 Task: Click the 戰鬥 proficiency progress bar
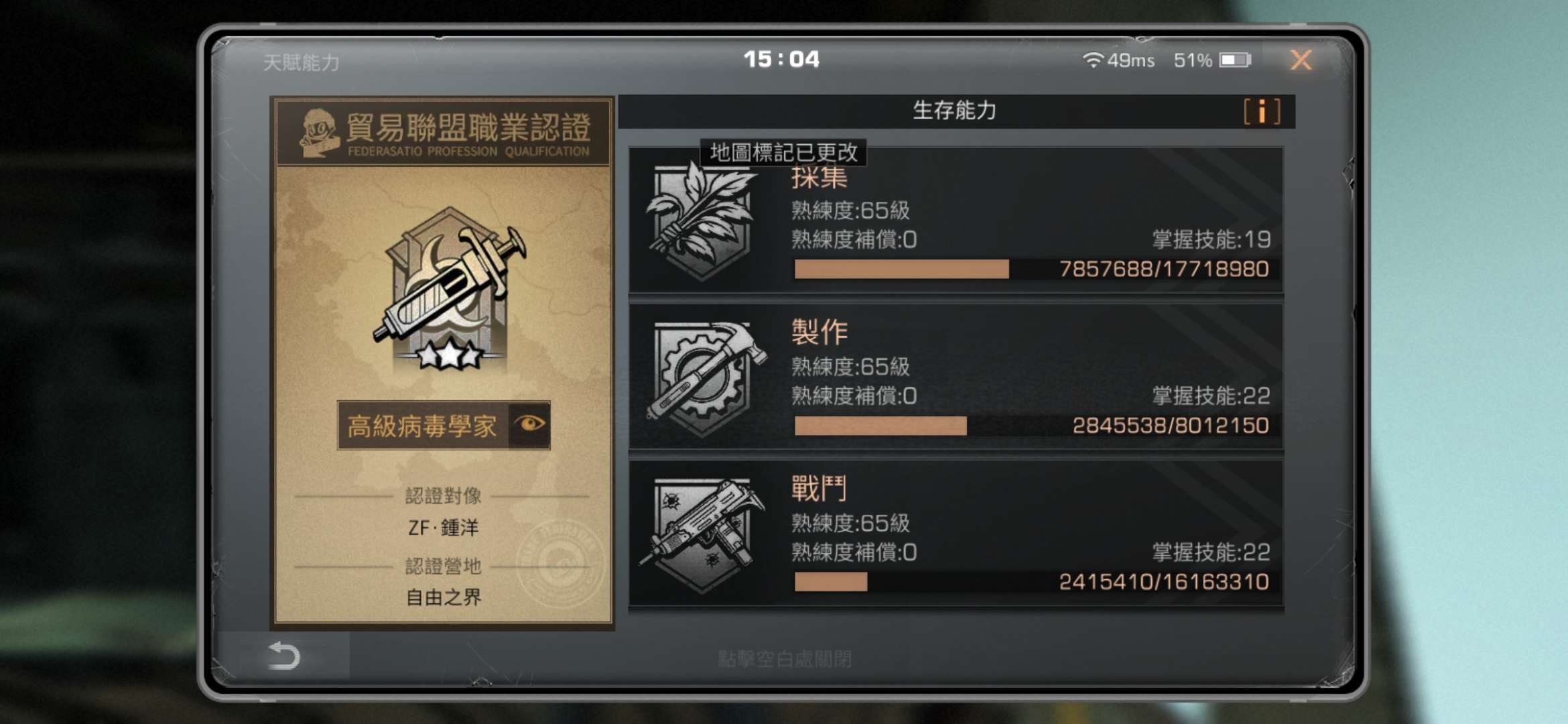point(1035,582)
